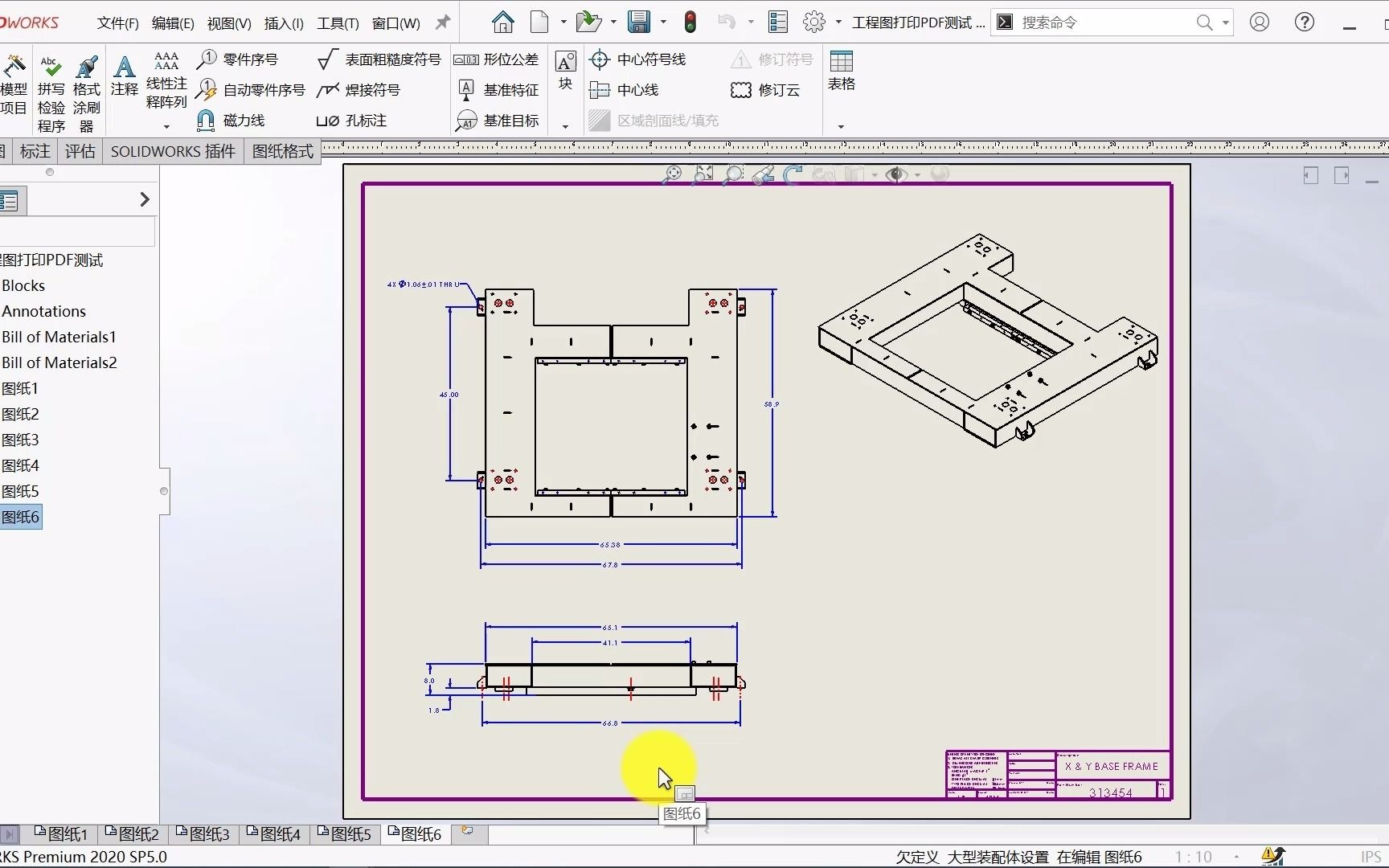The image size is (1389, 868).
Task: Activate the 模型项目 model items tool
Action: (x=14, y=83)
